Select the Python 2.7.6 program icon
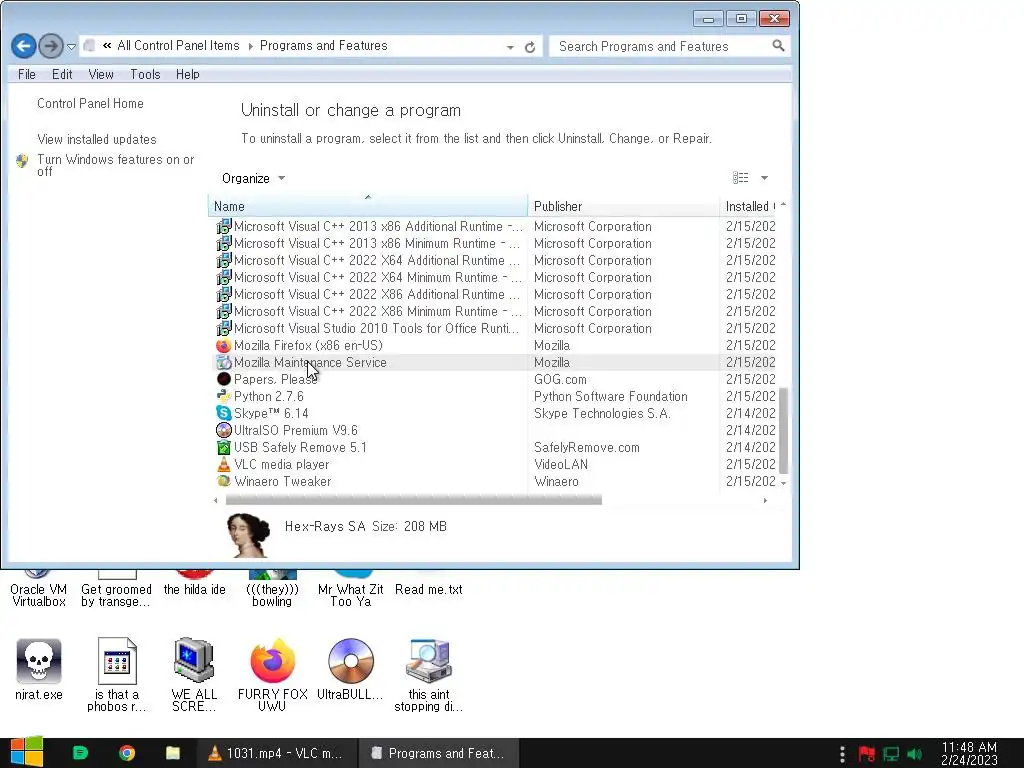The width and height of the screenshot is (1024, 768). pos(223,396)
